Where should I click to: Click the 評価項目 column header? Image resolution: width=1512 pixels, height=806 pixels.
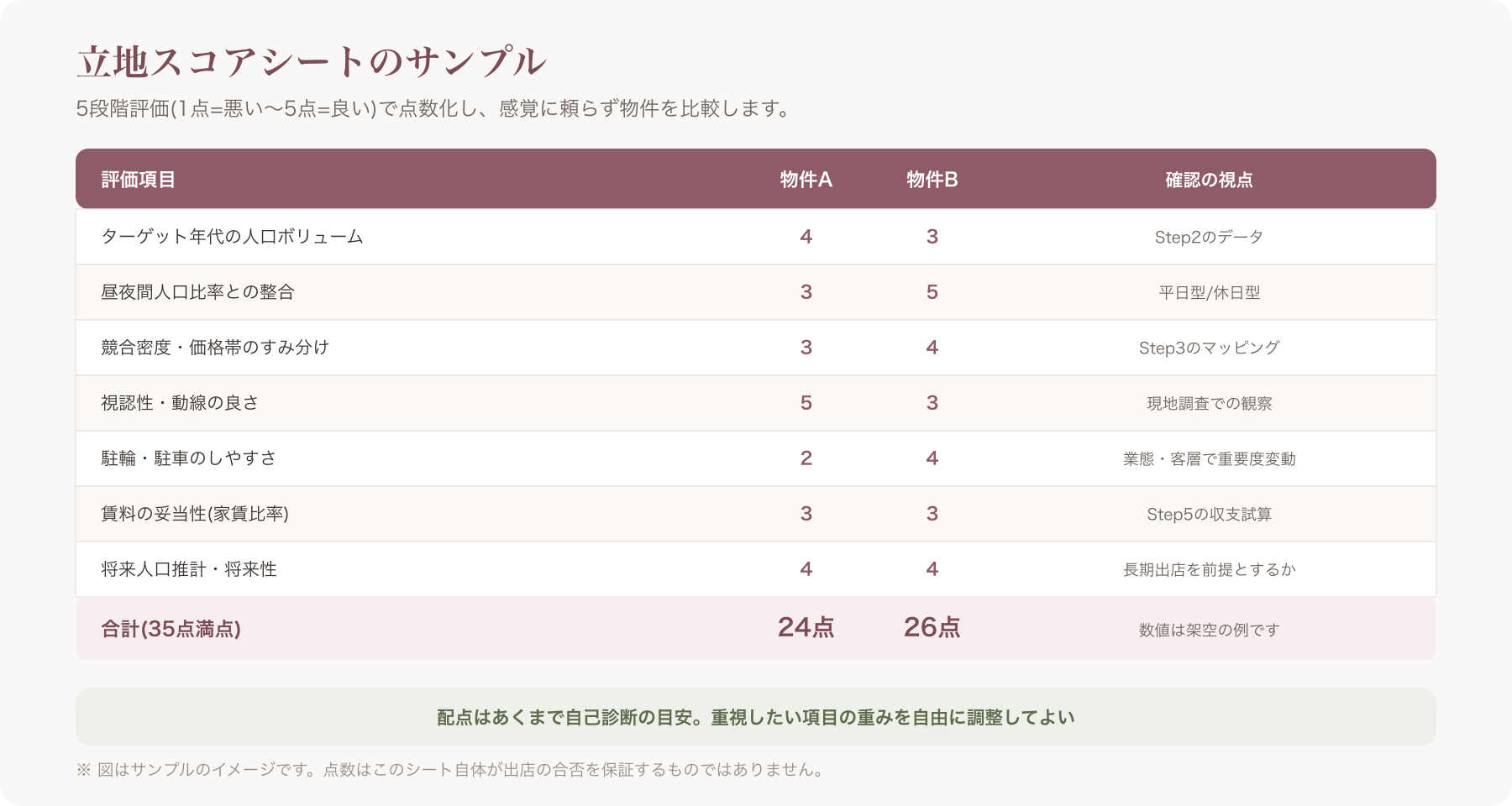pyautogui.click(x=139, y=180)
